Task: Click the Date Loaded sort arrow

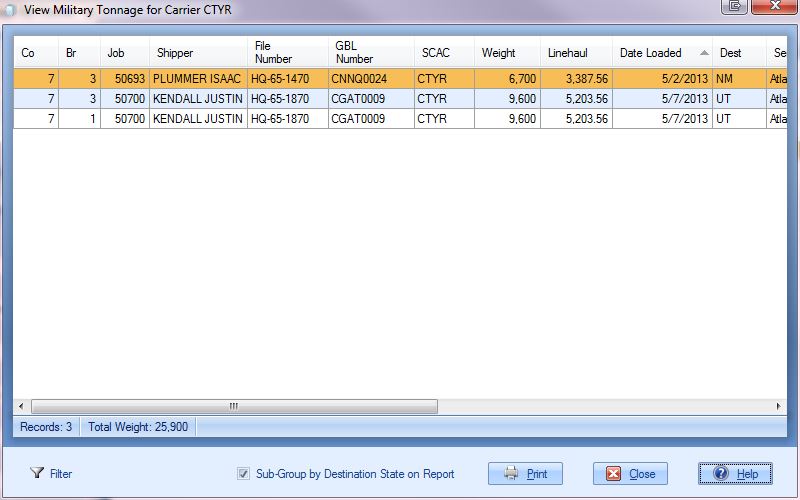Action: pyautogui.click(x=703, y=53)
